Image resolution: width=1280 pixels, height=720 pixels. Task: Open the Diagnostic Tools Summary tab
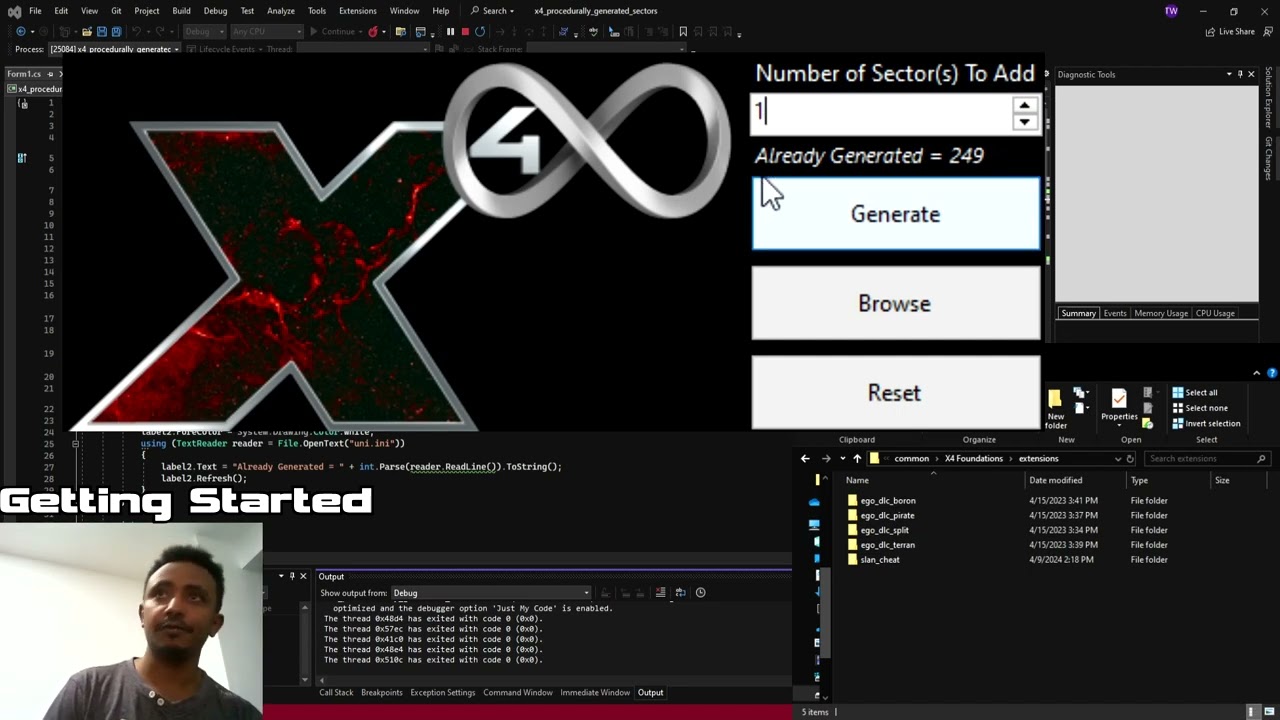tap(1078, 313)
